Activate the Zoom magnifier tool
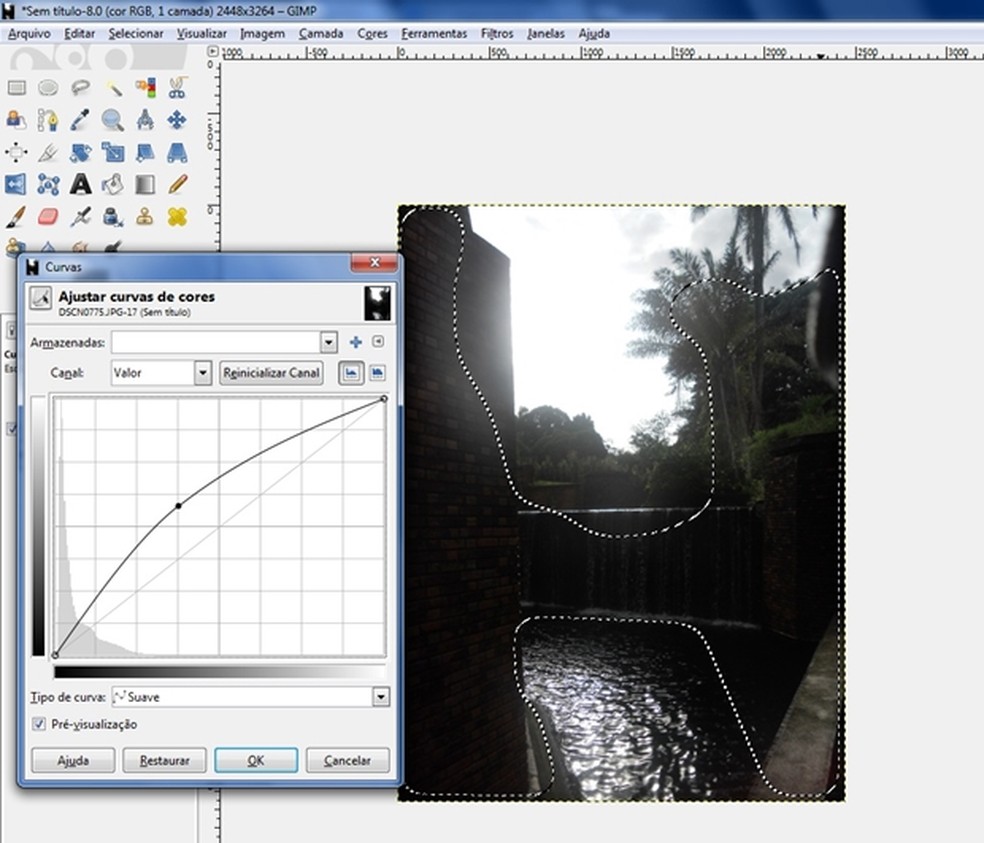The height and width of the screenshot is (843, 984). 113,121
